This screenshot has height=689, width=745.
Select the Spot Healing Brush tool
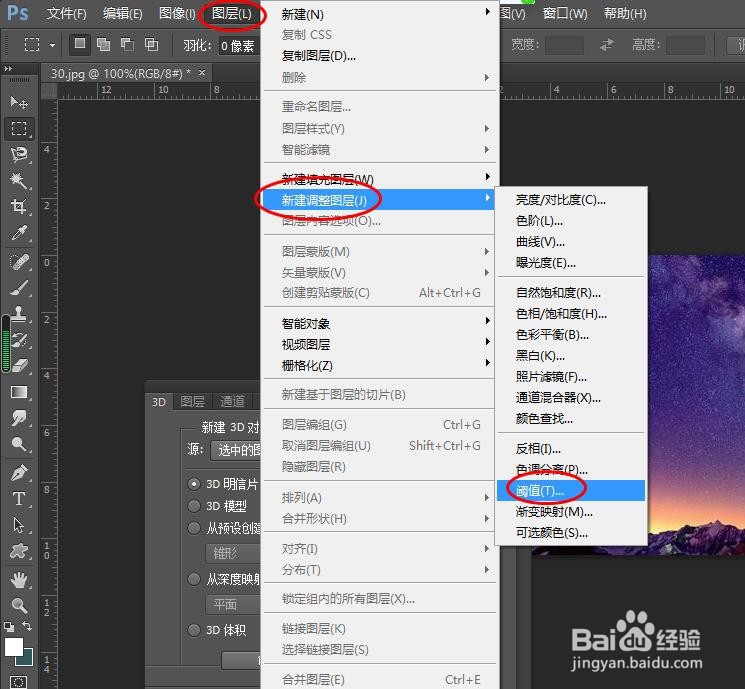tap(19, 262)
